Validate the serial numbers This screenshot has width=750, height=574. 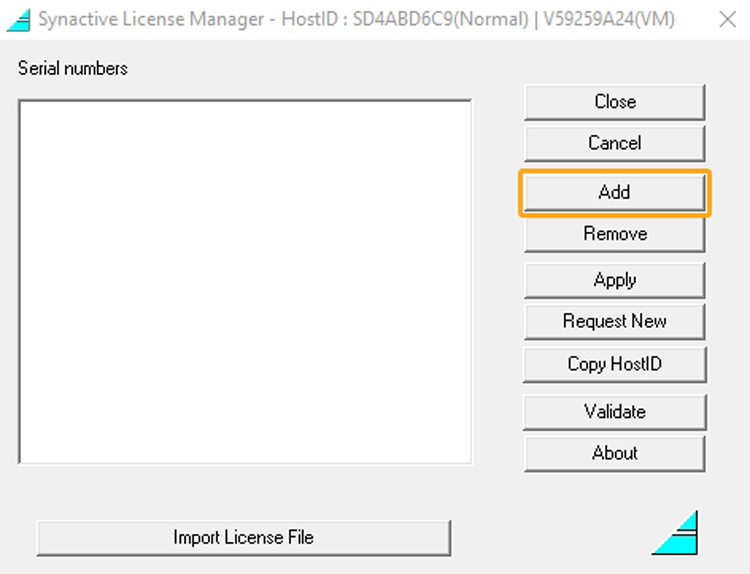[x=615, y=412]
